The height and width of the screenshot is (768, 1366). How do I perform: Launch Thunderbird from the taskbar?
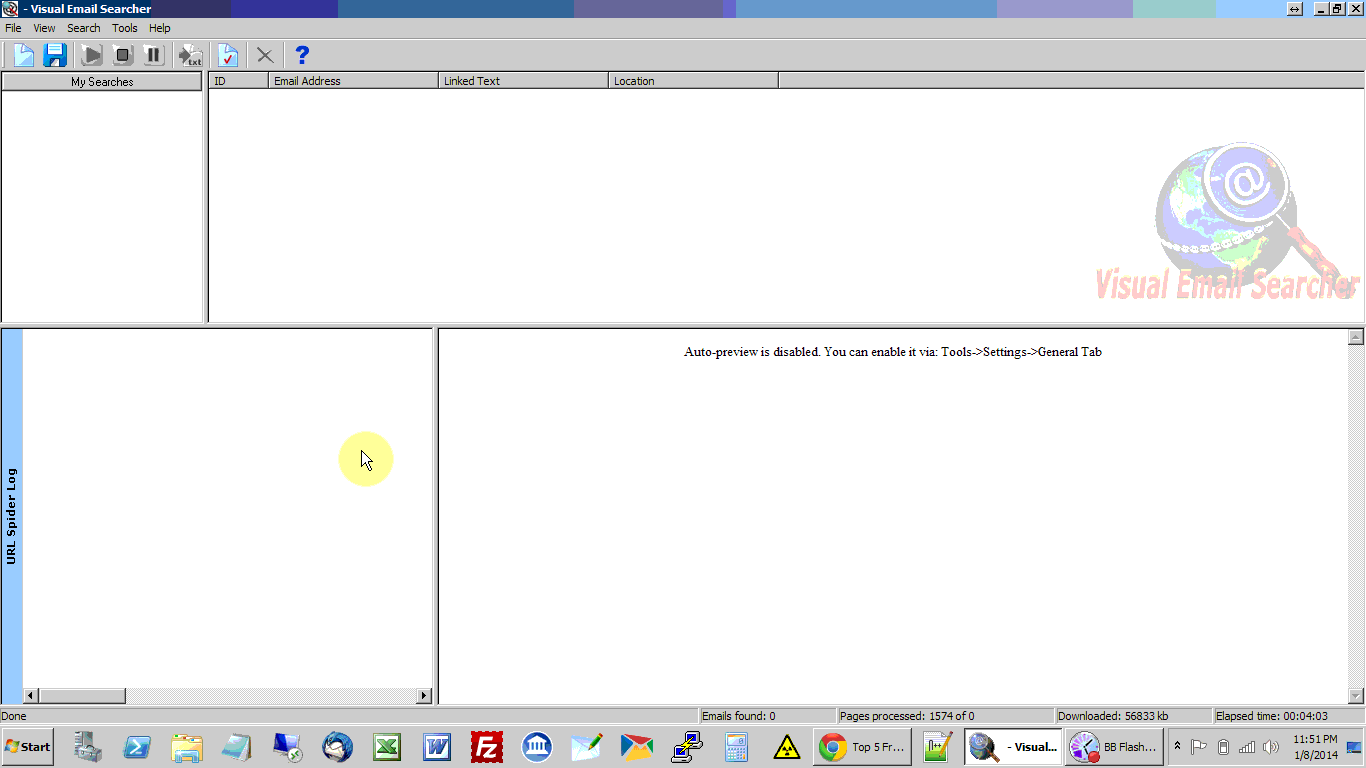(338, 747)
